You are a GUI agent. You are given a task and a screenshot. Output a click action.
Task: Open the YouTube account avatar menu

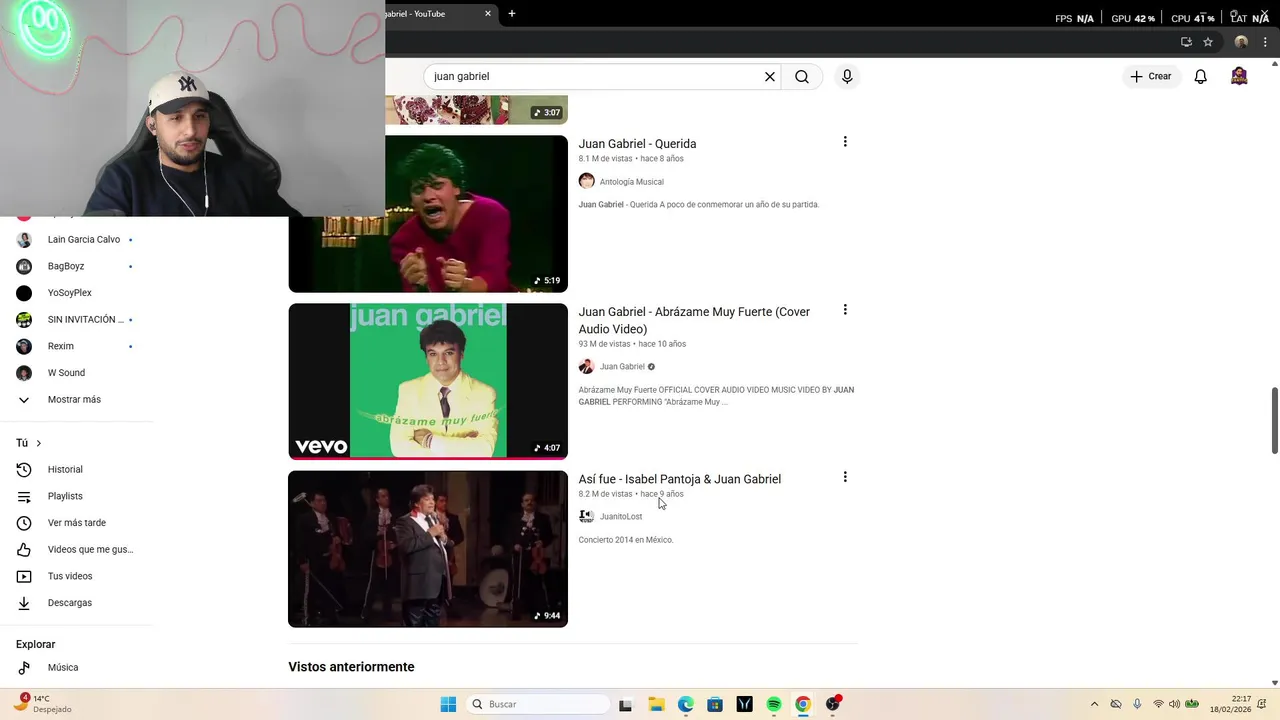[x=1239, y=77]
